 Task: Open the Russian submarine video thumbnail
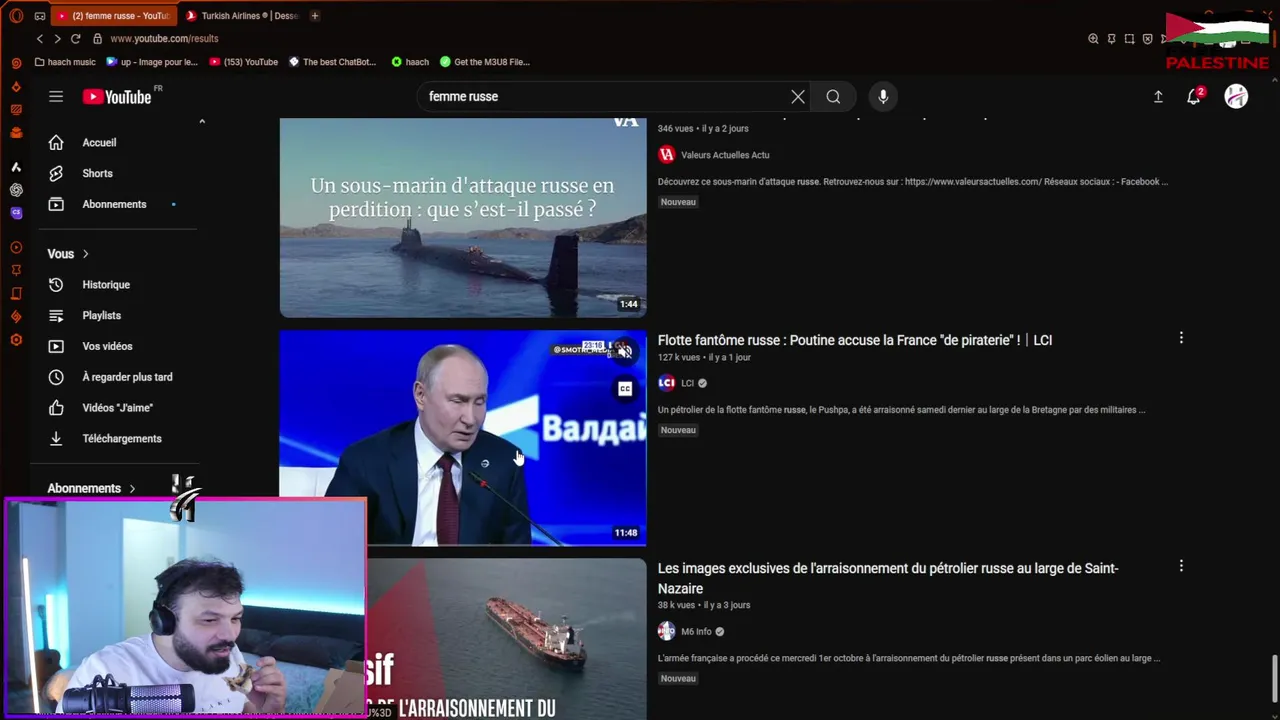click(x=463, y=217)
